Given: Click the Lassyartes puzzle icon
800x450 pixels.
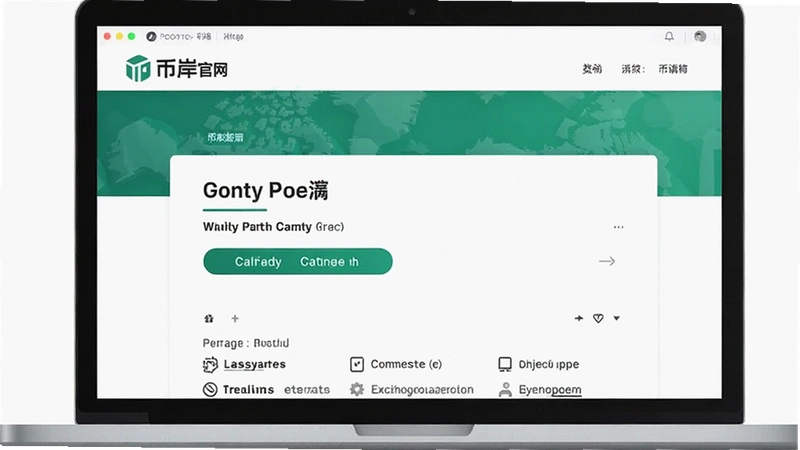Looking at the screenshot, I should pos(210,364).
